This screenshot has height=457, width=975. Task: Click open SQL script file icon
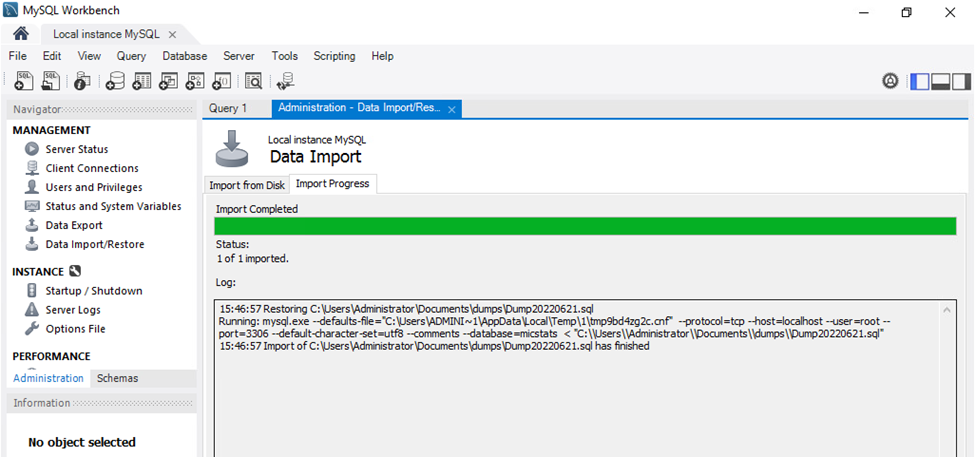pos(50,81)
